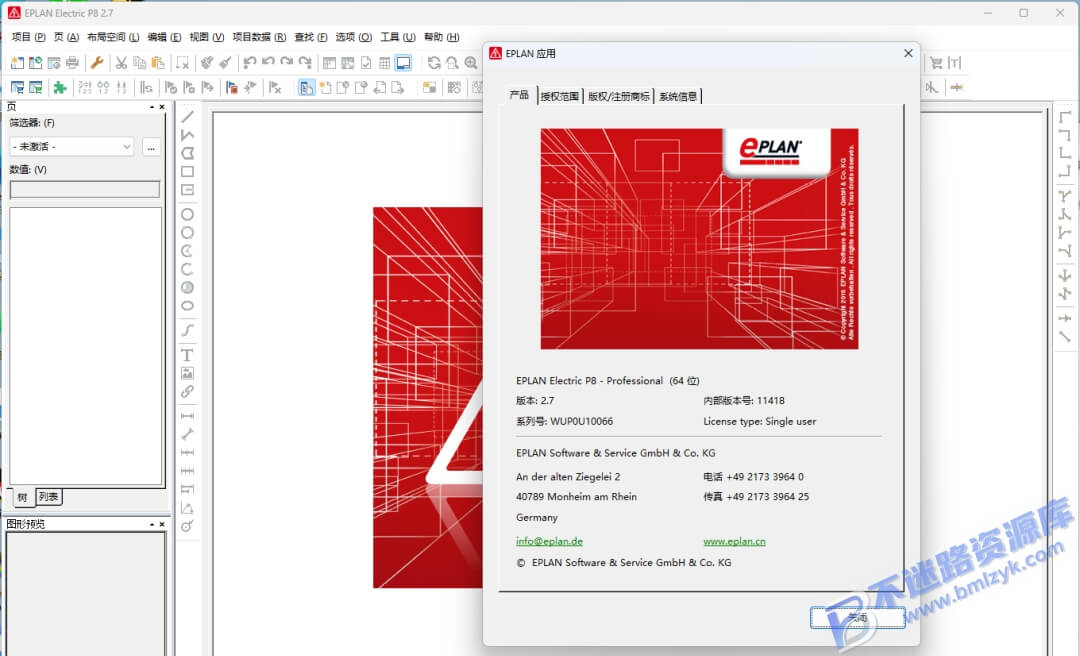1080x656 pixels.
Task: Close the EPLAN 应用 dialog with X
Action: coord(908,53)
